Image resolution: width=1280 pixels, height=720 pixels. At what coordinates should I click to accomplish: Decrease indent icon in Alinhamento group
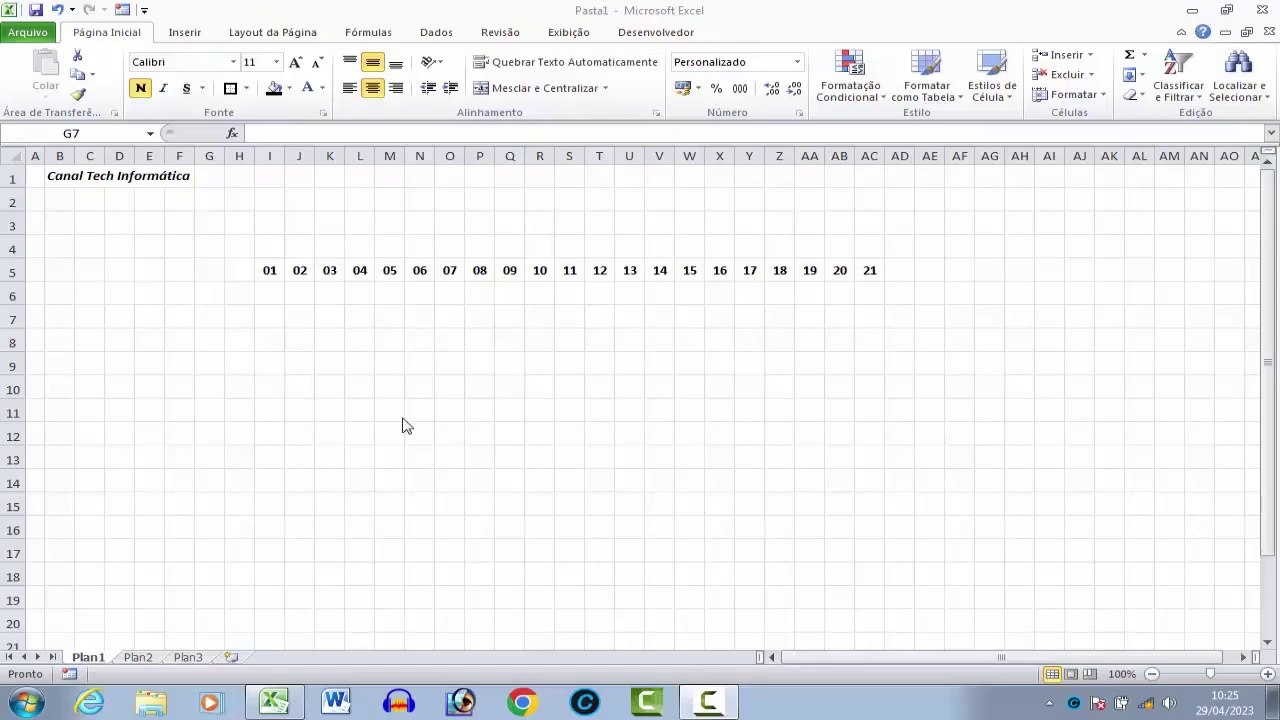pyautogui.click(x=428, y=88)
